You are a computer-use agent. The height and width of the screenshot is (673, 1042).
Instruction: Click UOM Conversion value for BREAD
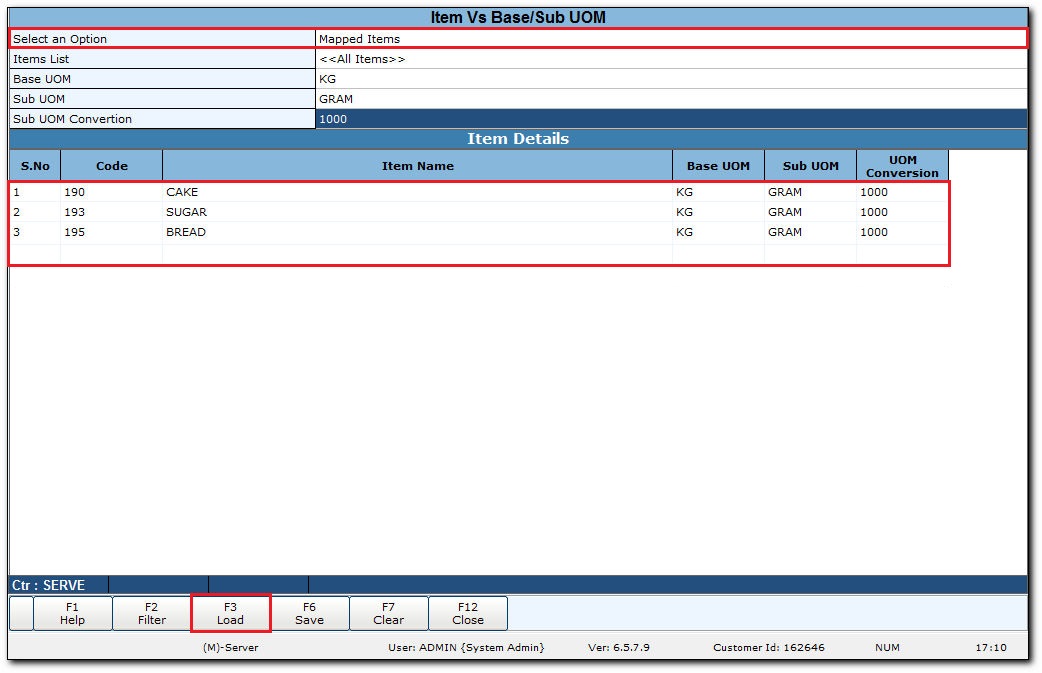pos(902,232)
